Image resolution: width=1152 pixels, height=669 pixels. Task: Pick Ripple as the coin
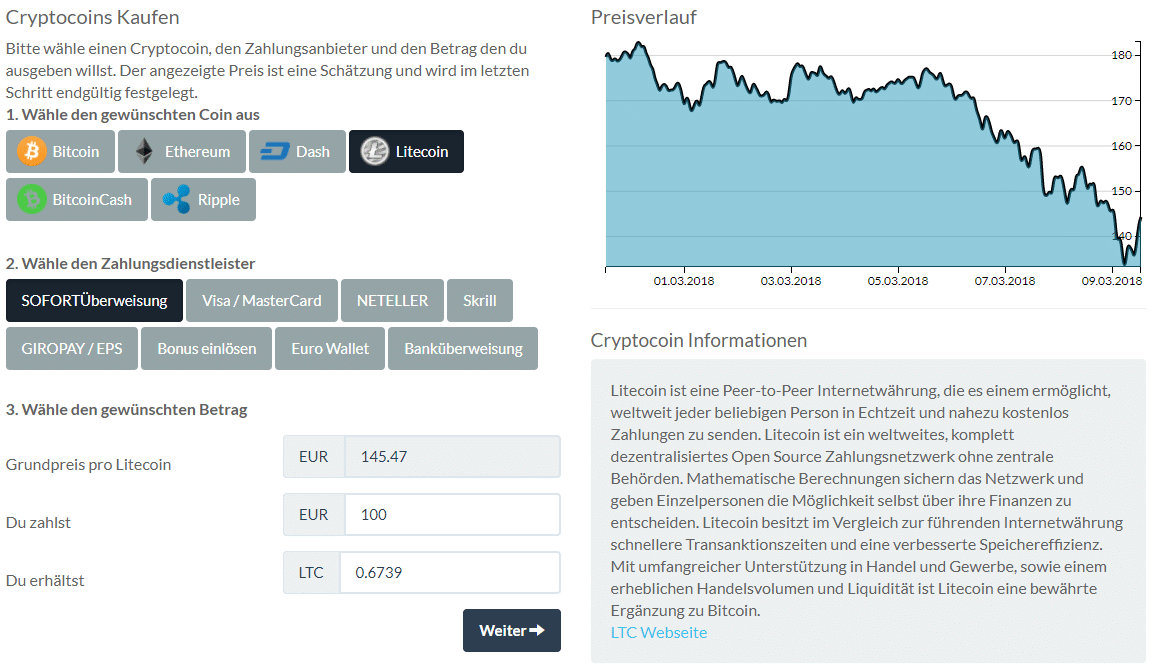point(204,199)
